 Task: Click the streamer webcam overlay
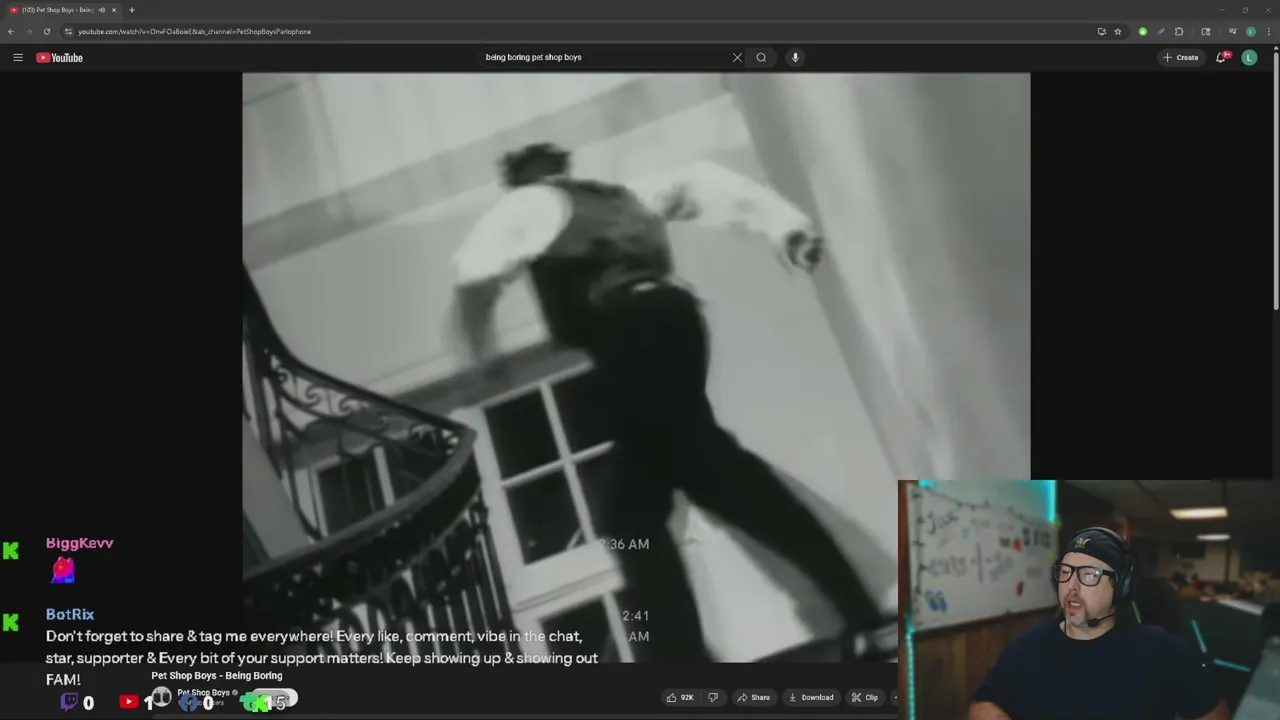pos(1089,600)
